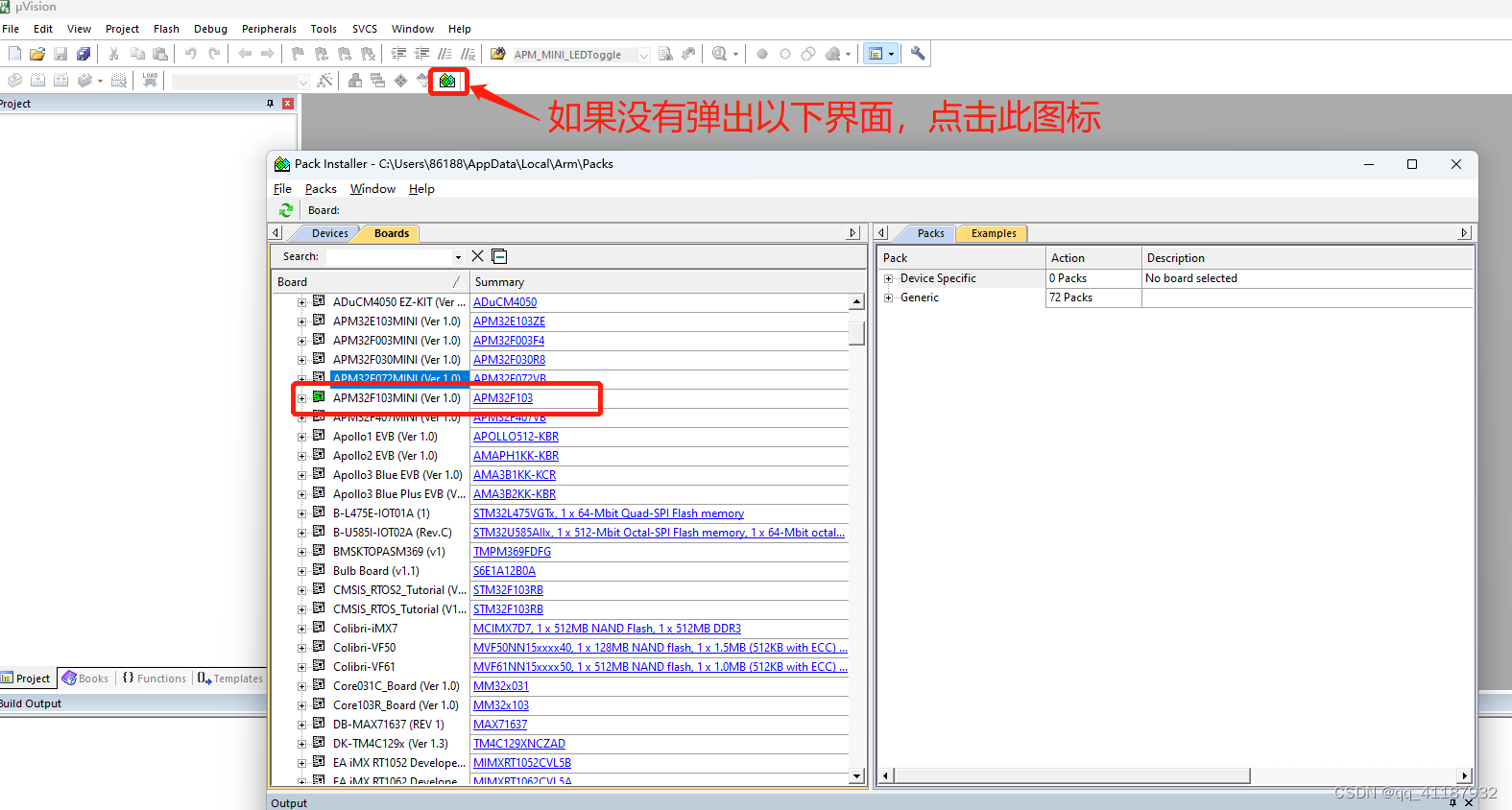
Task: Open the Peripherals menu in µVision
Action: coord(269,29)
